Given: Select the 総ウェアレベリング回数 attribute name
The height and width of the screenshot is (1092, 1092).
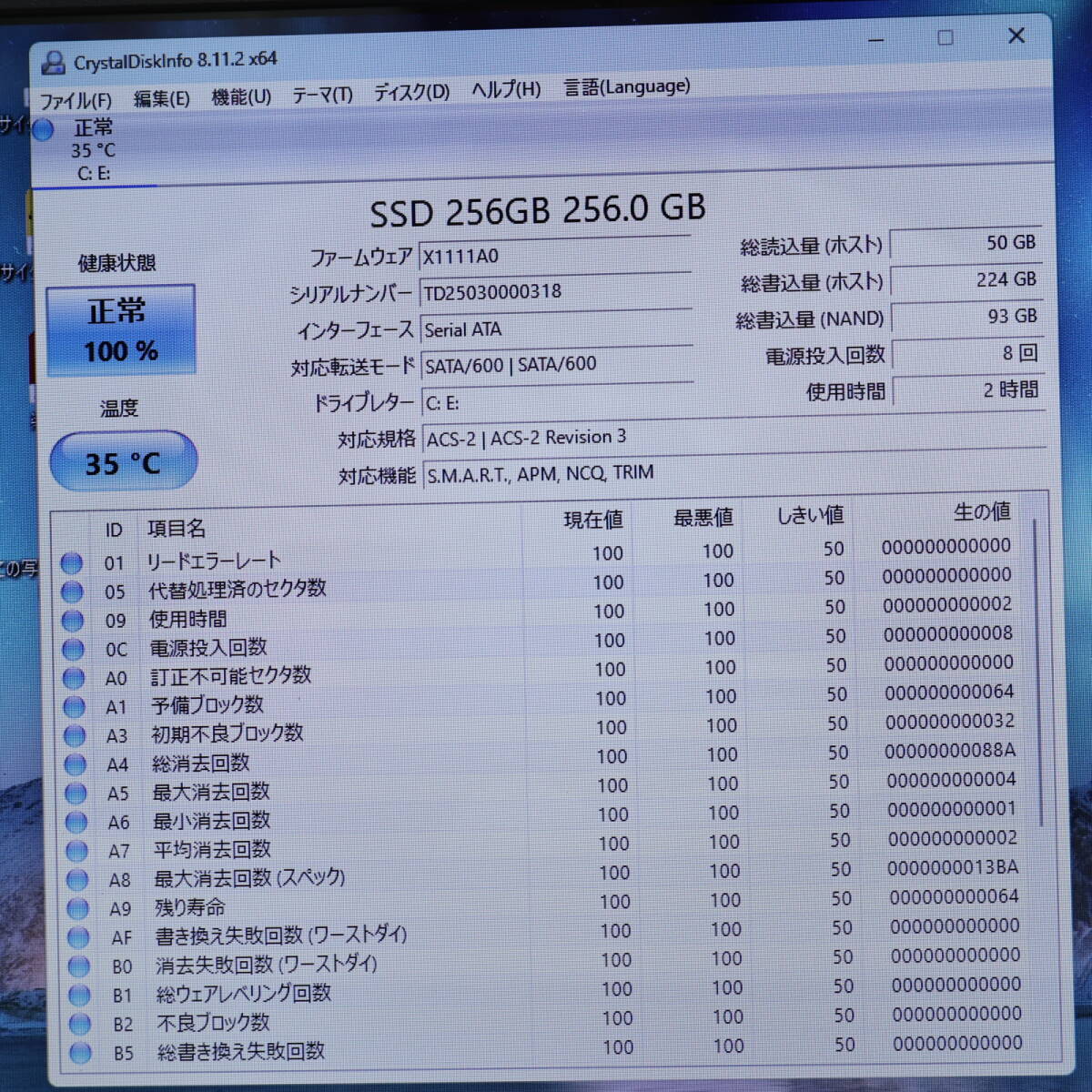Looking at the screenshot, I should [x=244, y=994].
